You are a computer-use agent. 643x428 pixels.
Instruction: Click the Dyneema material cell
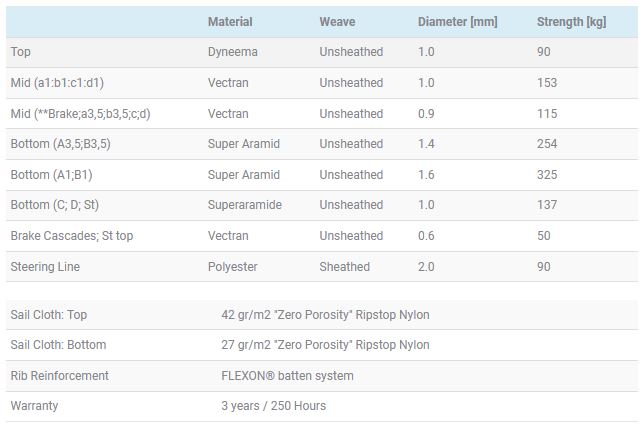[233, 52]
